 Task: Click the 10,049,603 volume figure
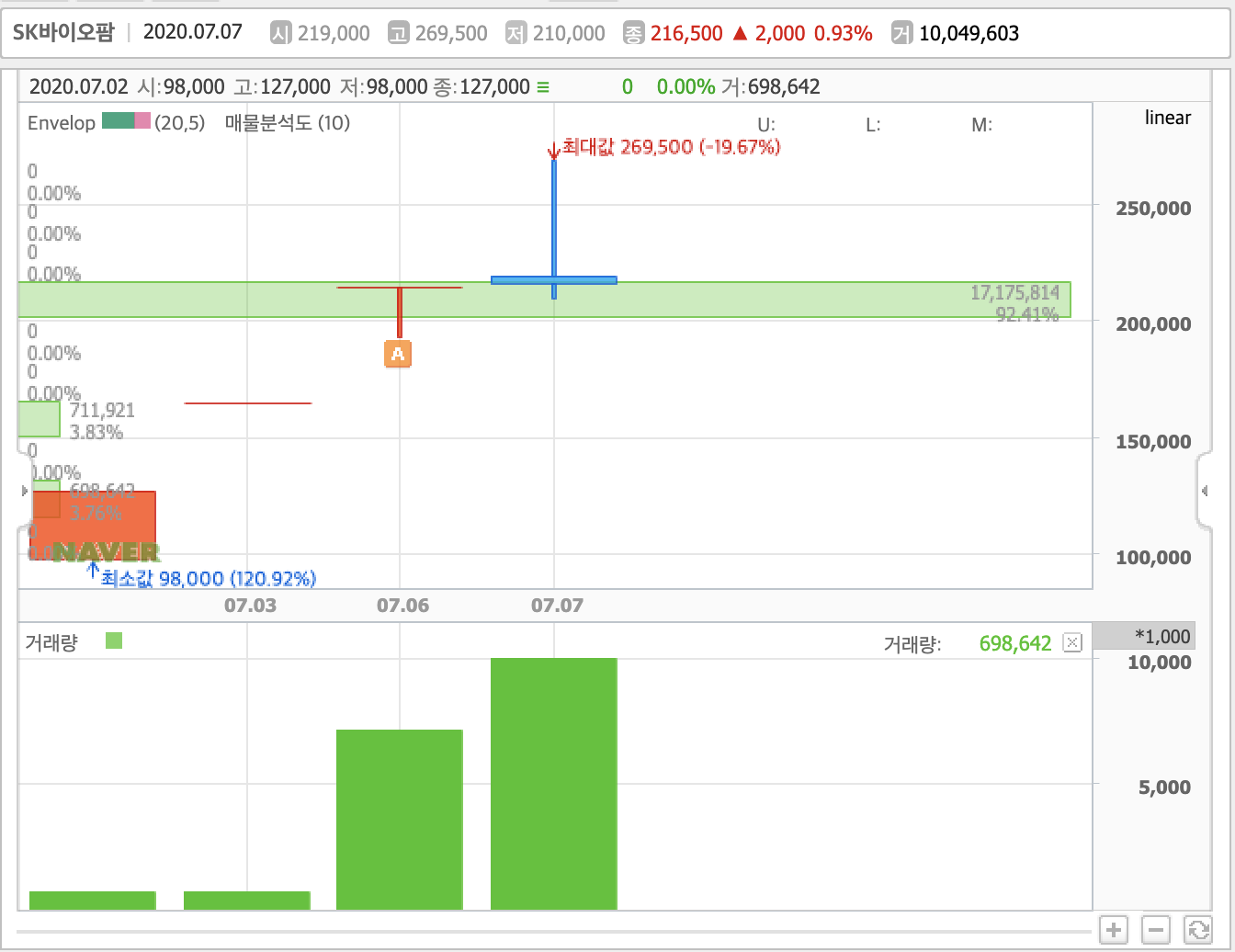[x=969, y=33]
